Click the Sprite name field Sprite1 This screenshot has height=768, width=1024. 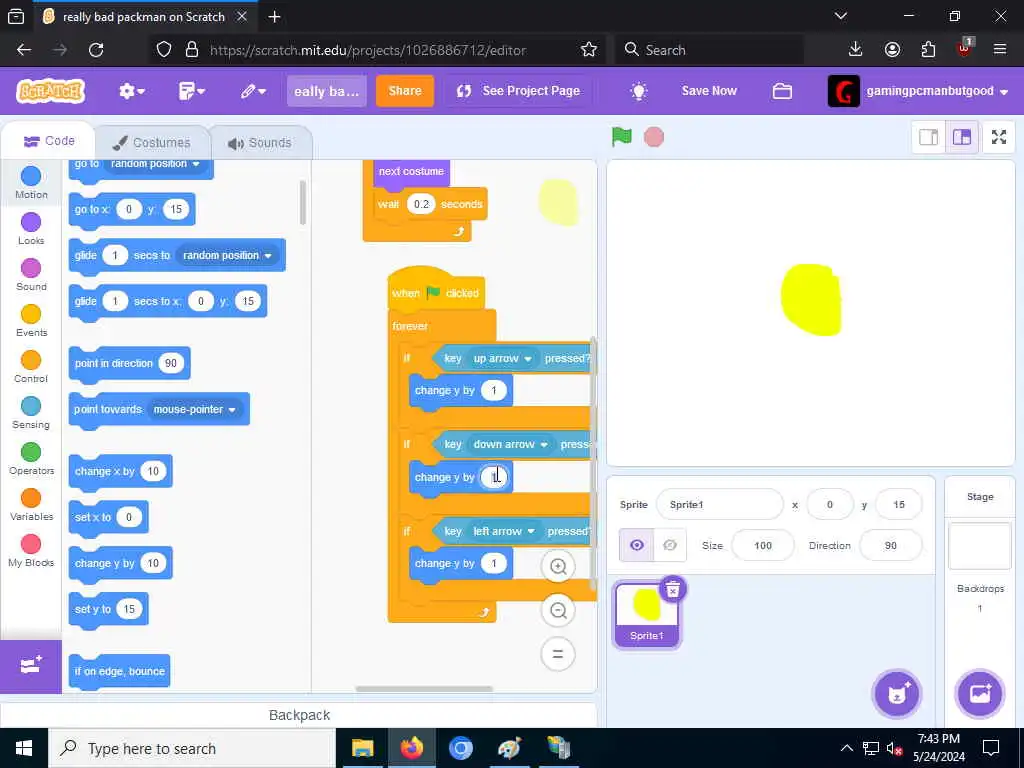720,505
